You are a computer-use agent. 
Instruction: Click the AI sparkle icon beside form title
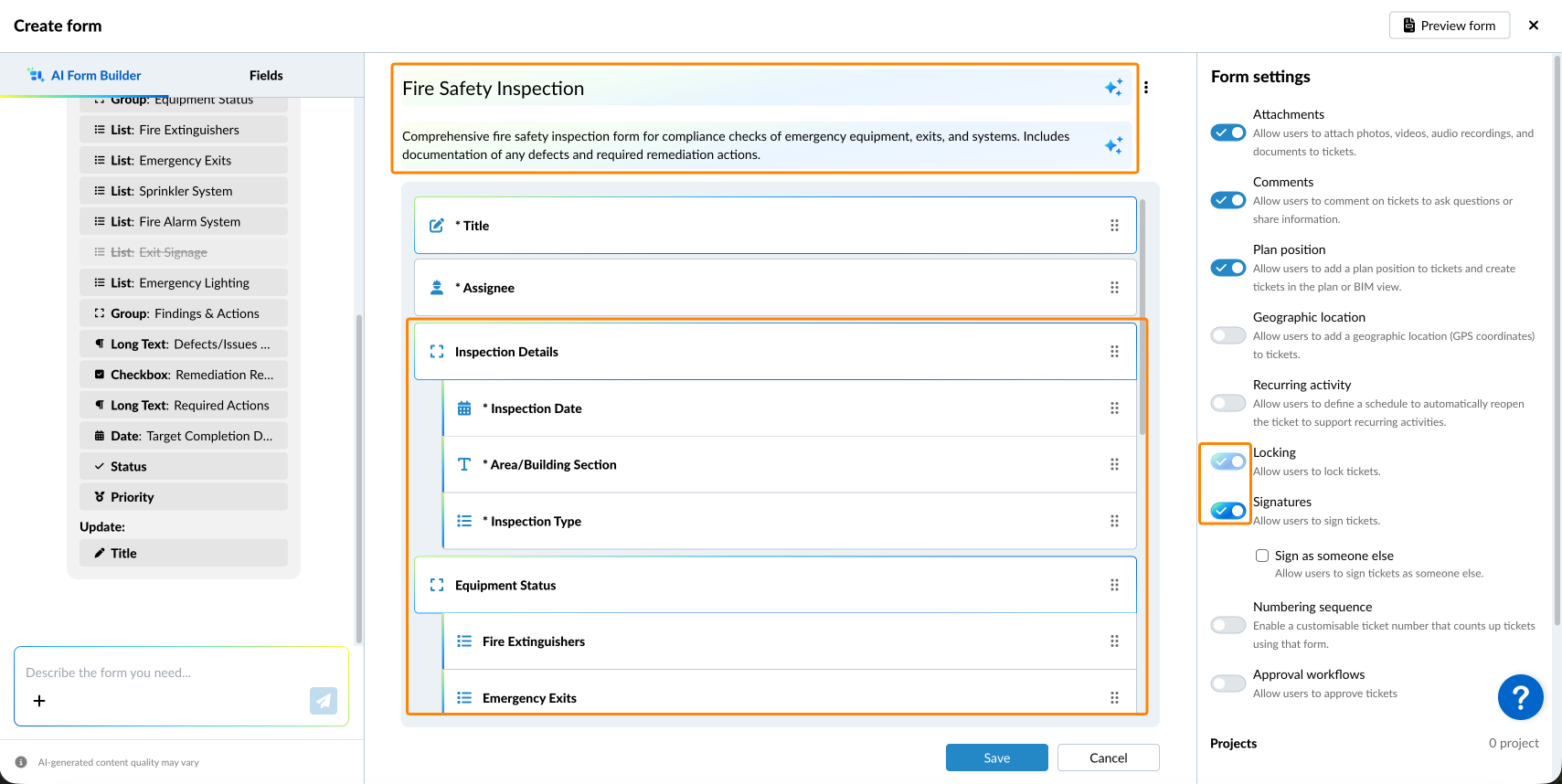1113,88
